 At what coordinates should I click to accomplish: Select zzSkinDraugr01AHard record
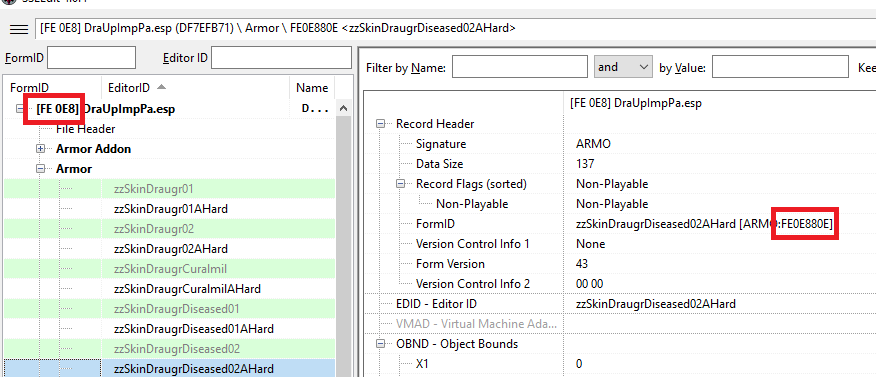coord(169,209)
